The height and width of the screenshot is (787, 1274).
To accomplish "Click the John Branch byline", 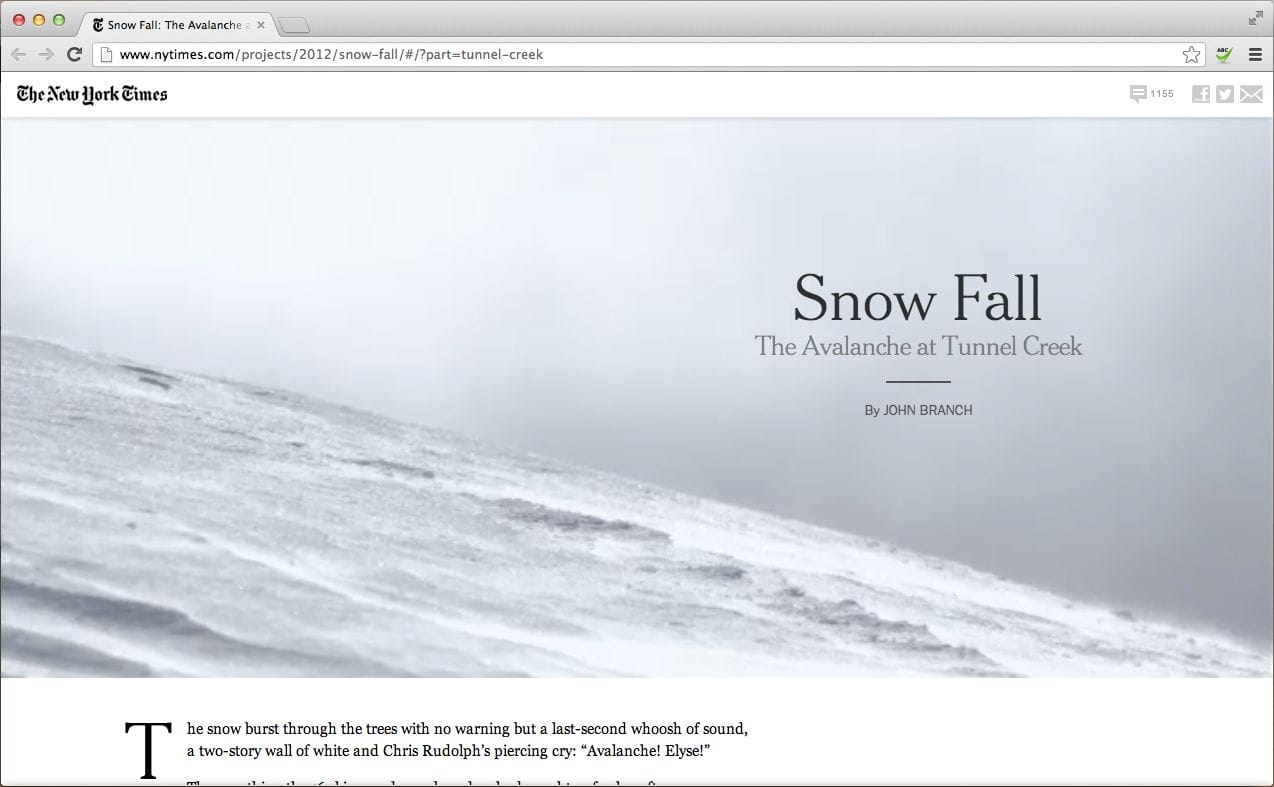I will pos(918,410).
